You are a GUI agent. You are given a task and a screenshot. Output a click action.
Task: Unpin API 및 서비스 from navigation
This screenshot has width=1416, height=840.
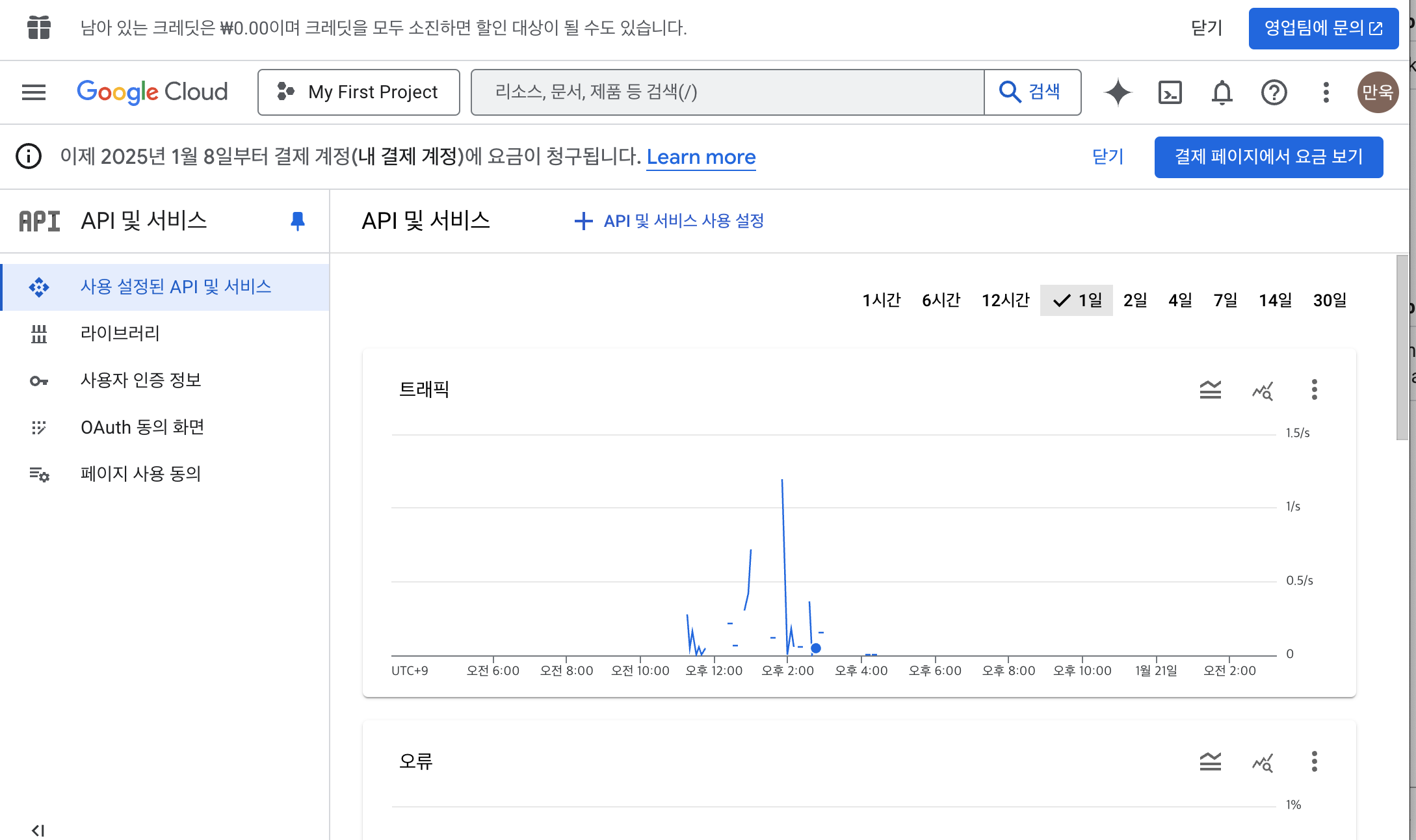click(297, 221)
